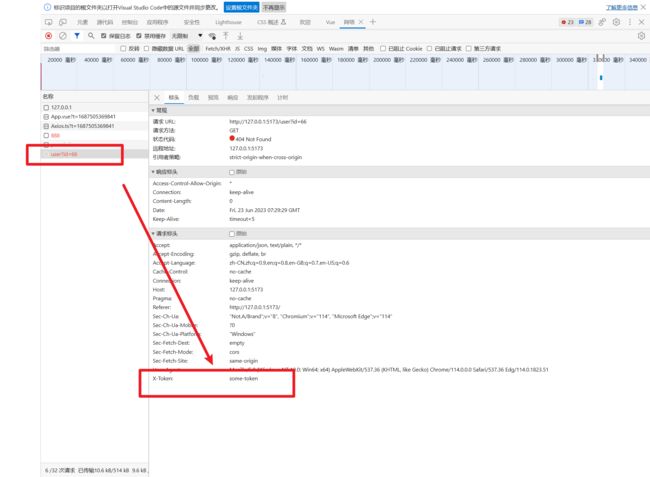Check the third-party requests checkbox
The width and height of the screenshot is (650, 477).
468,48
